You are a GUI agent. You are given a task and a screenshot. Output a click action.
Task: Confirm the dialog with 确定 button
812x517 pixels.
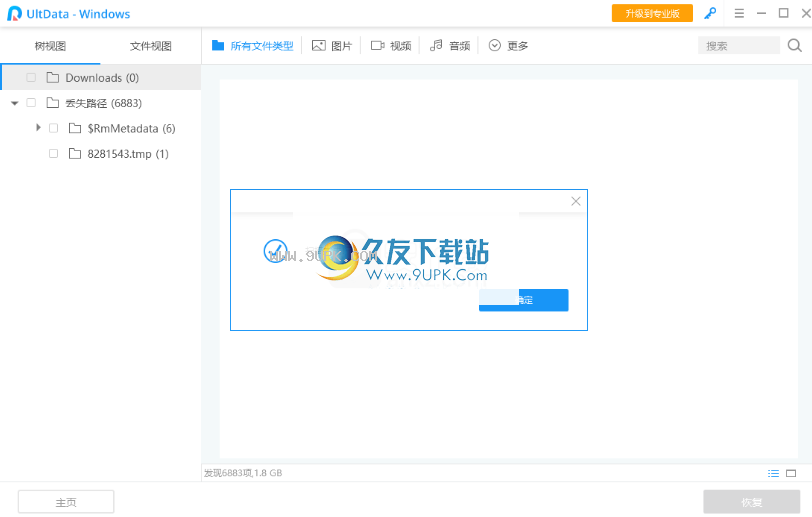point(524,300)
